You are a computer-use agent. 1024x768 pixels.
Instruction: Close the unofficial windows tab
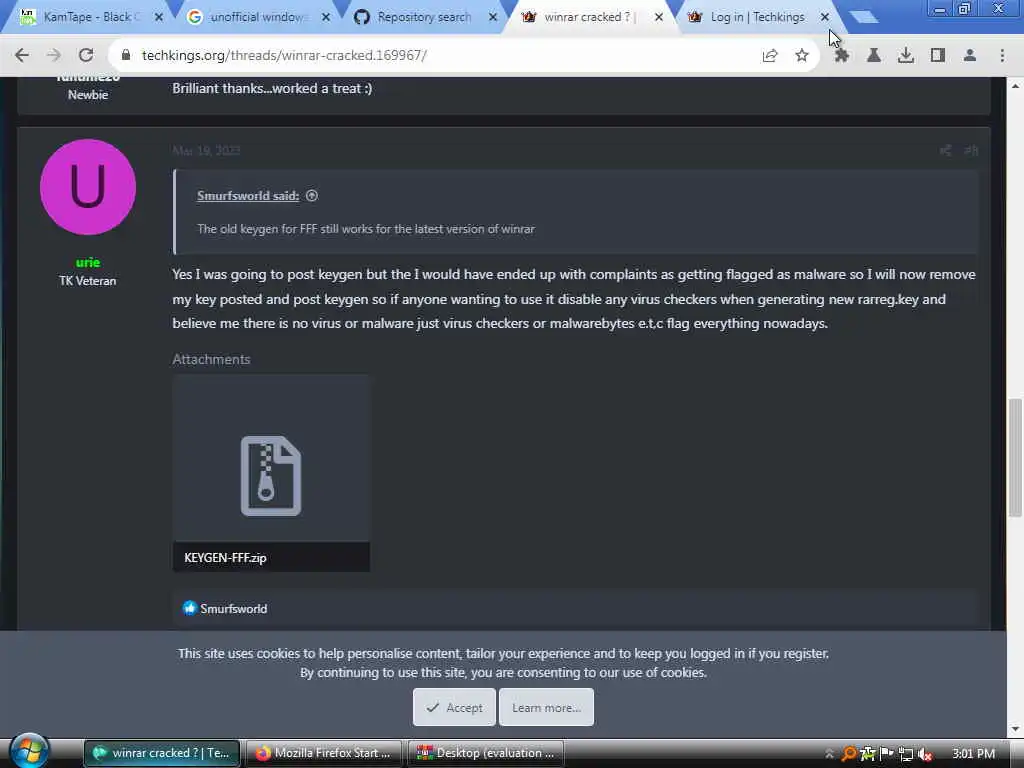[326, 18]
